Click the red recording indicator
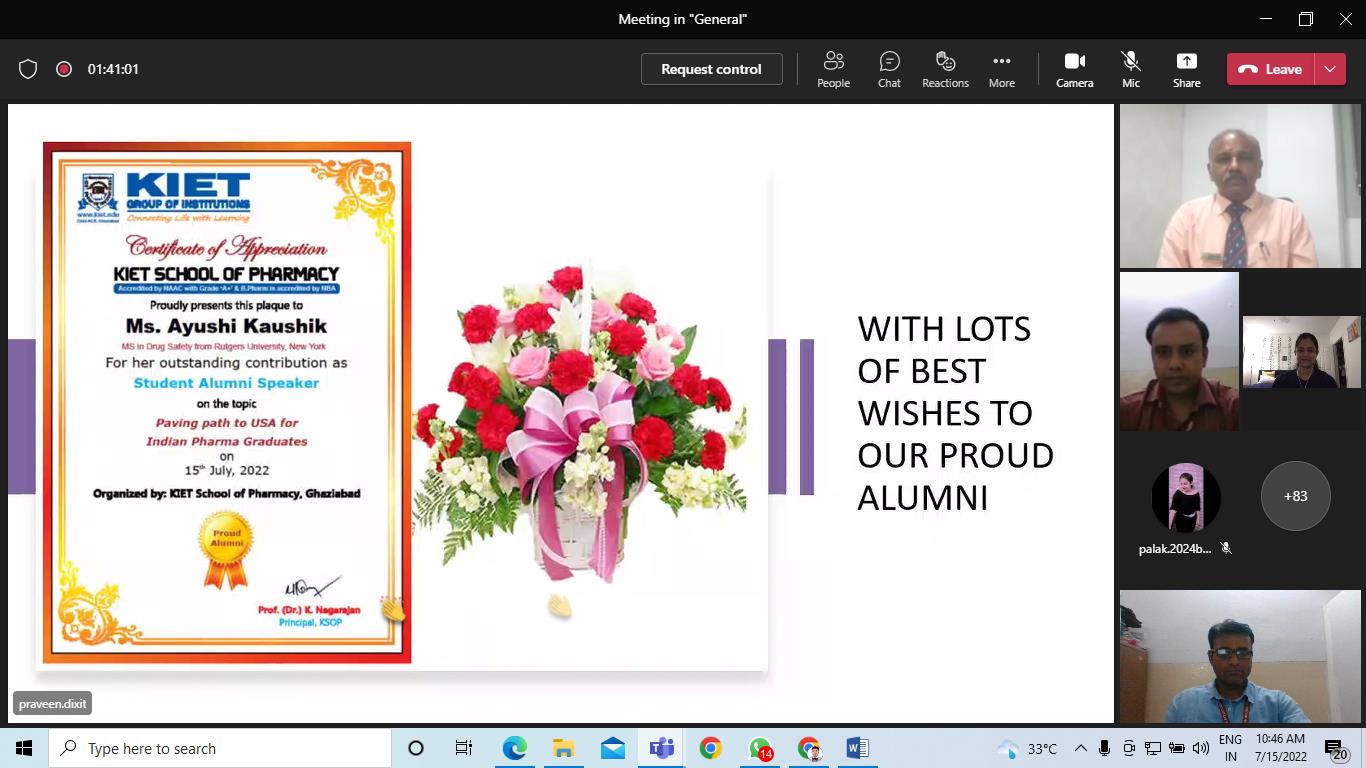The image size is (1366, 768). [x=64, y=69]
